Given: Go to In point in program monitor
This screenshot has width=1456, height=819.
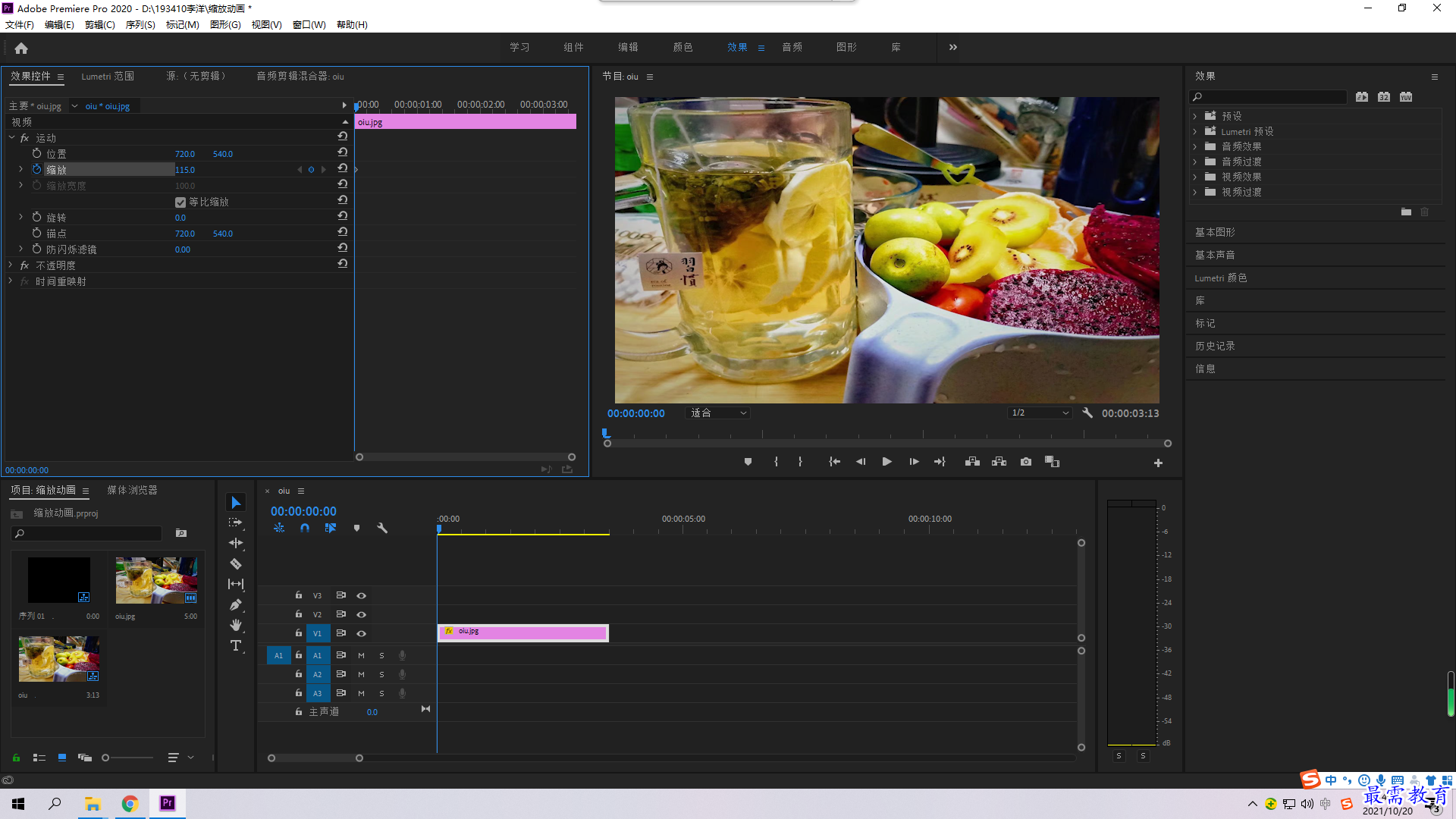Looking at the screenshot, I should click(x=834, y=462).
